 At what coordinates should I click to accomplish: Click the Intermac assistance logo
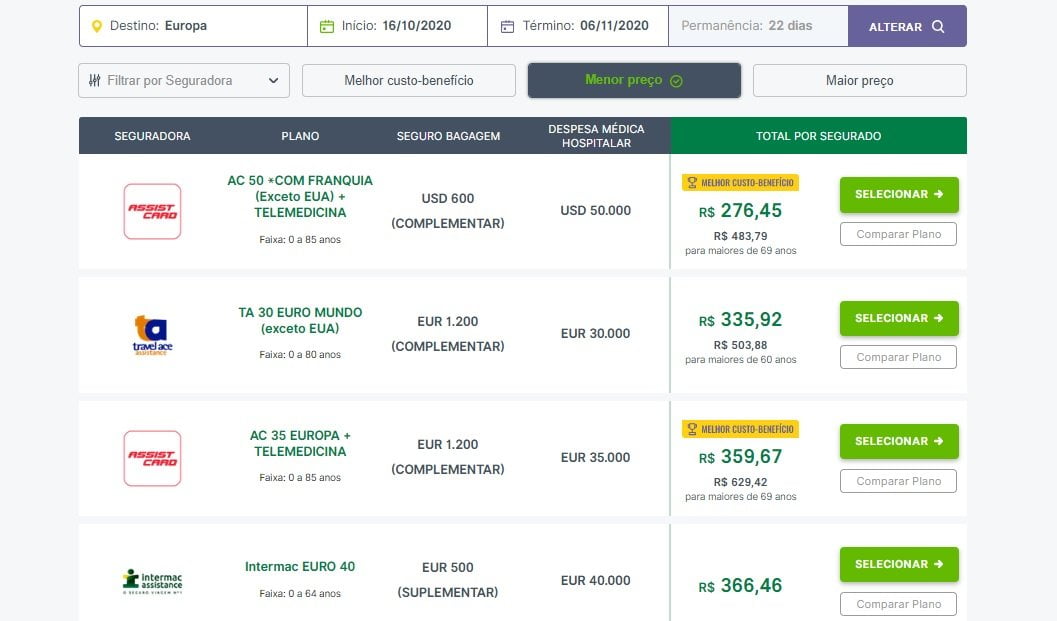[x=152, y=581]
